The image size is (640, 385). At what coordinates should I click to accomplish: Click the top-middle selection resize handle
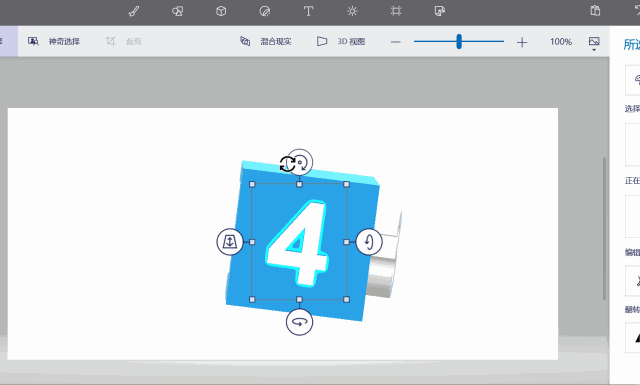pos(300,185)
